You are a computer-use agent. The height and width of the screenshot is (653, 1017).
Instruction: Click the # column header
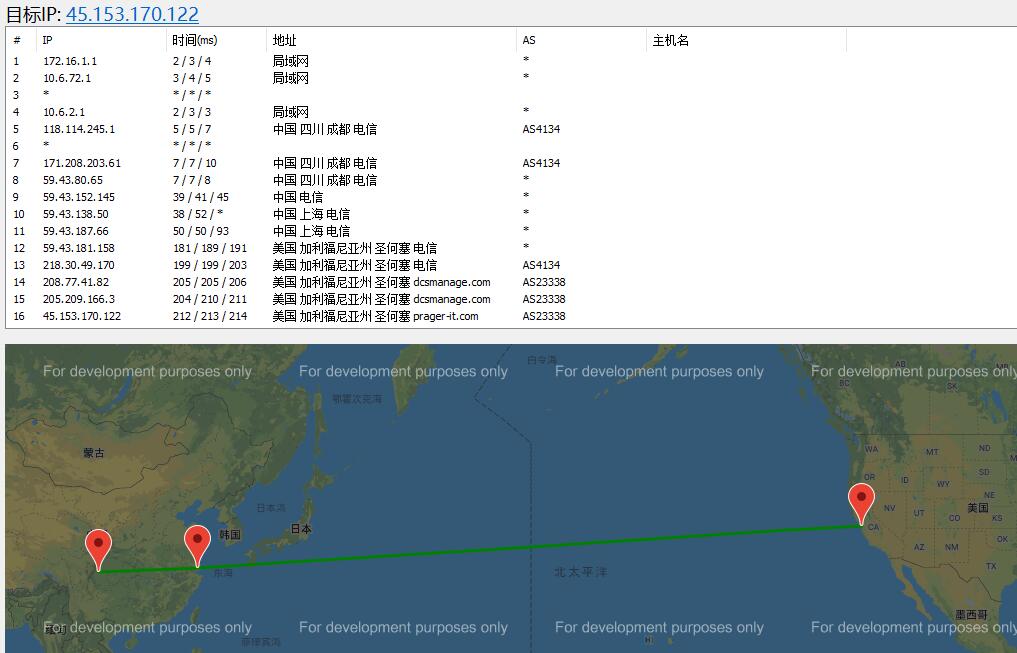tap(21, 40)
